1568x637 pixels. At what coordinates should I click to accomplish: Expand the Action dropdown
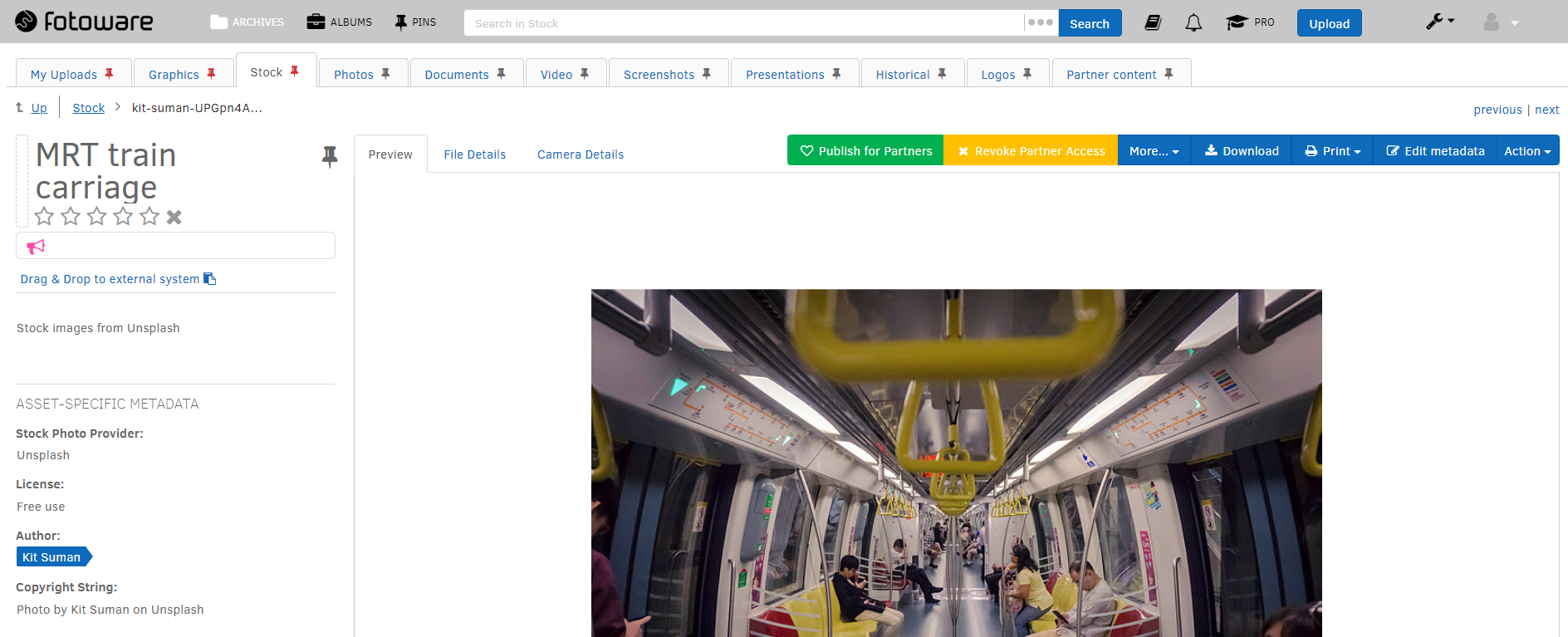click(1527, 150)
